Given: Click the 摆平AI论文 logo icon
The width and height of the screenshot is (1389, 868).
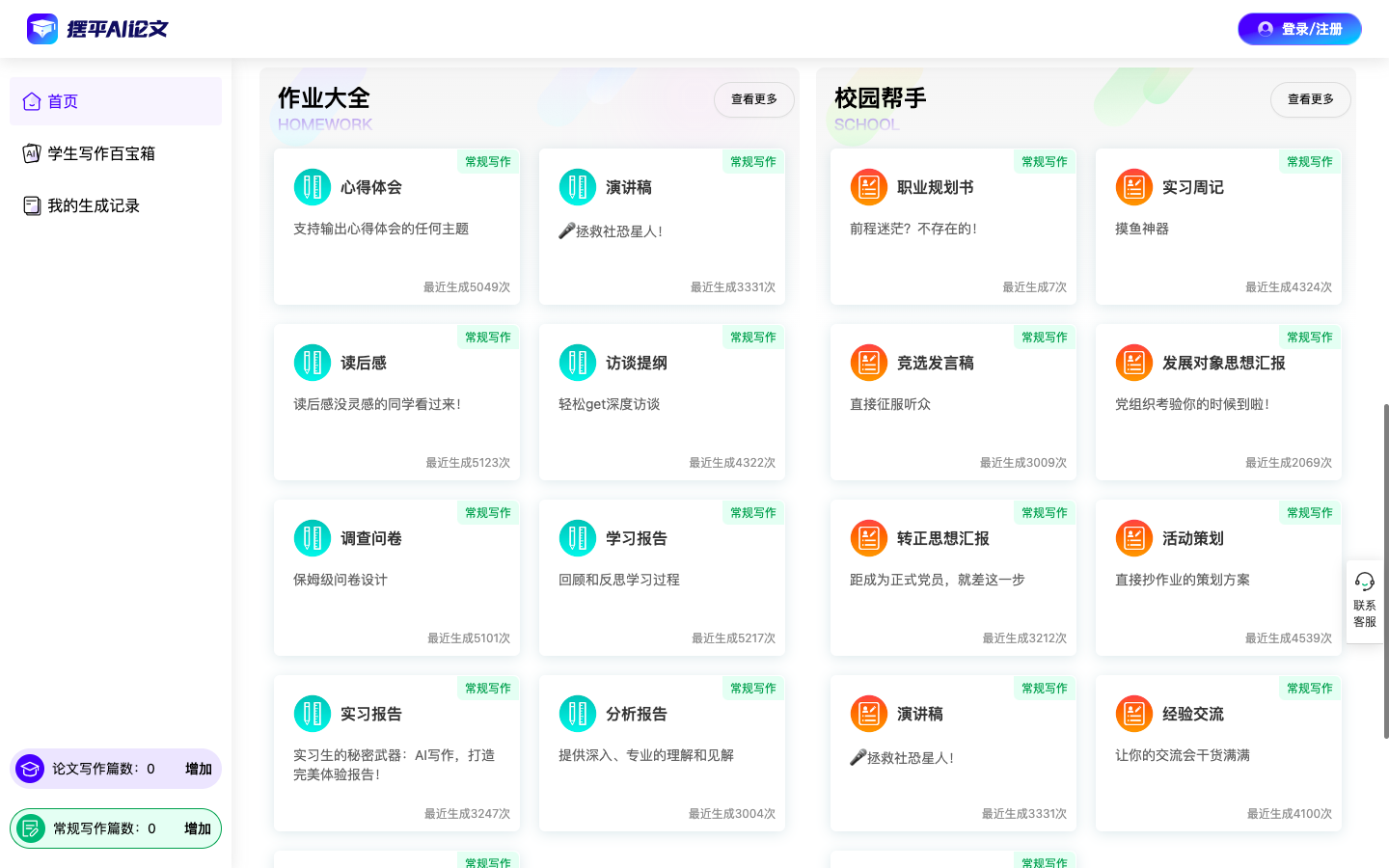Looking at the screenshot, I should 42,29.
